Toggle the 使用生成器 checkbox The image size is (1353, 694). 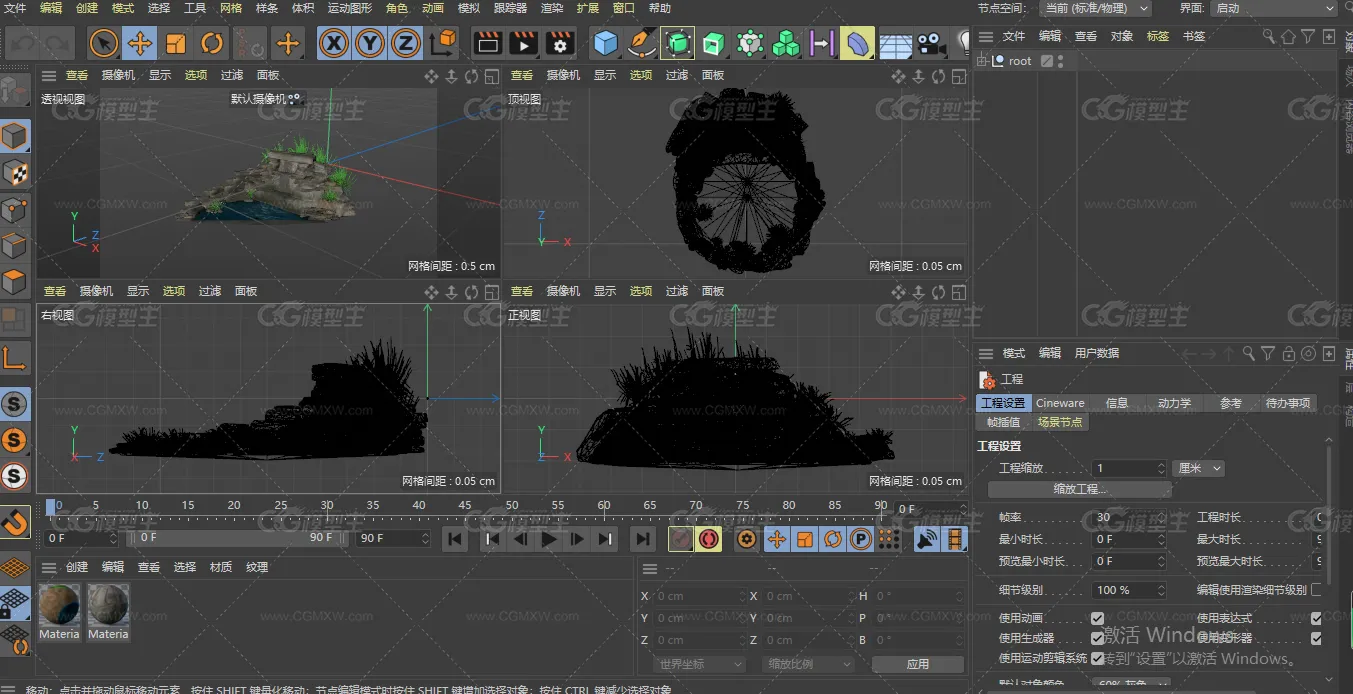1098,638
